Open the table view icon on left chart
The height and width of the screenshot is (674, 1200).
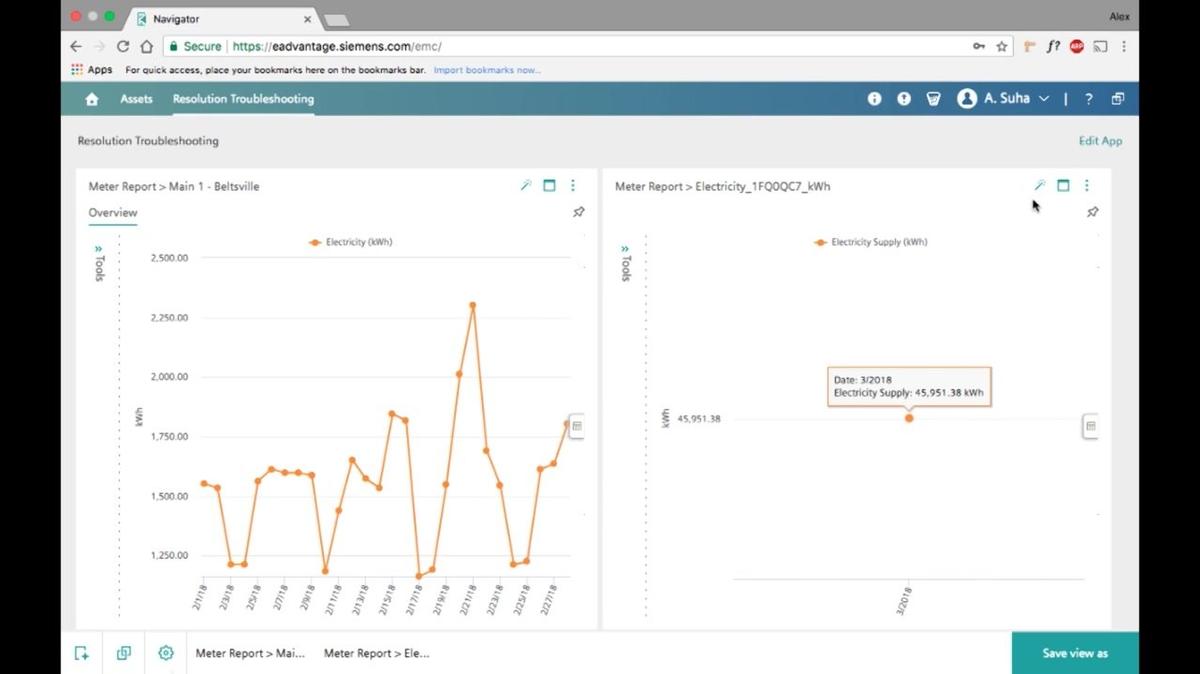577,426
